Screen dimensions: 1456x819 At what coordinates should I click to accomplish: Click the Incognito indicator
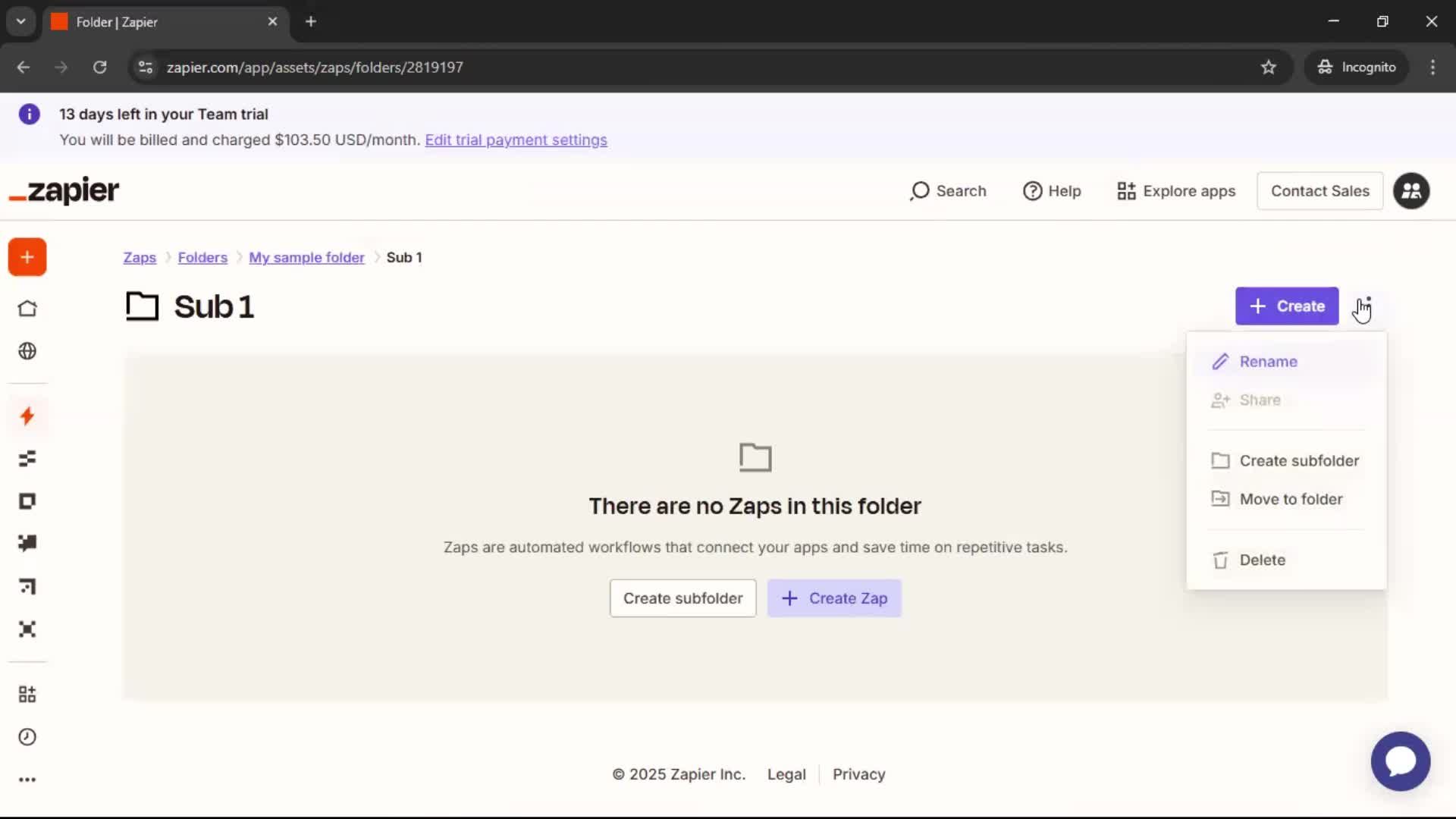click(1357, 67)
